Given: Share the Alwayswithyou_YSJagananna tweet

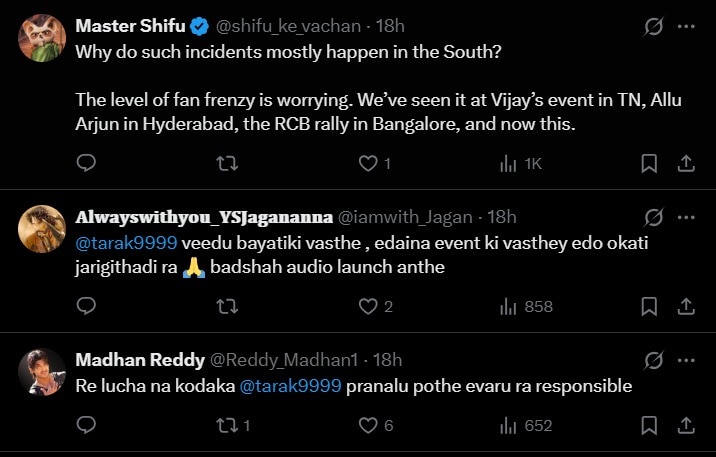Looking at the screenshot, I should point(686,307).
